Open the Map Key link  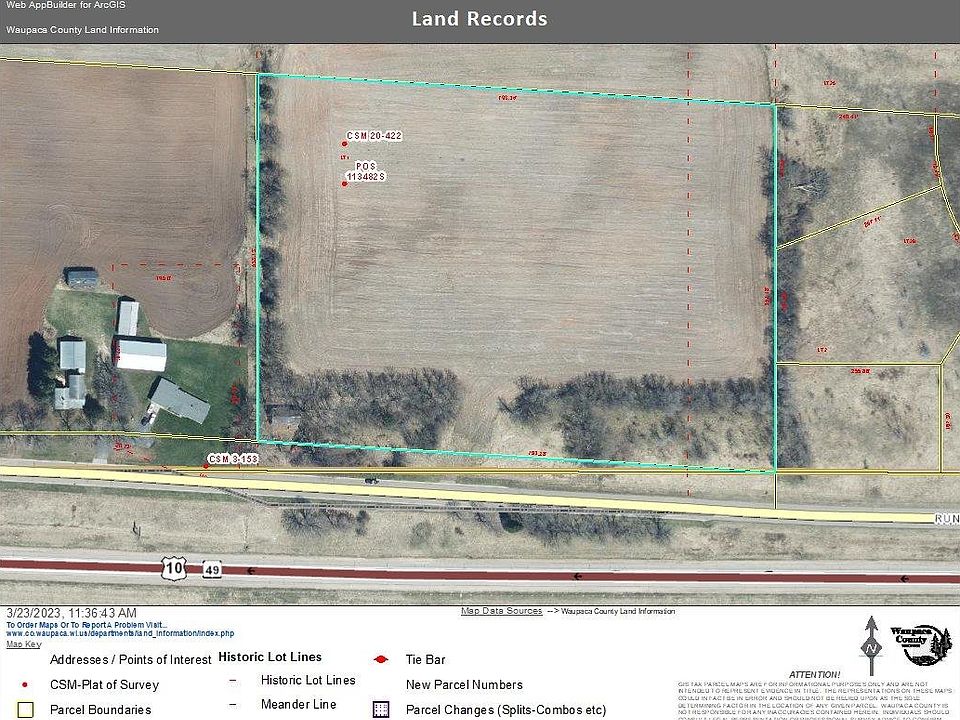(24, 644)
